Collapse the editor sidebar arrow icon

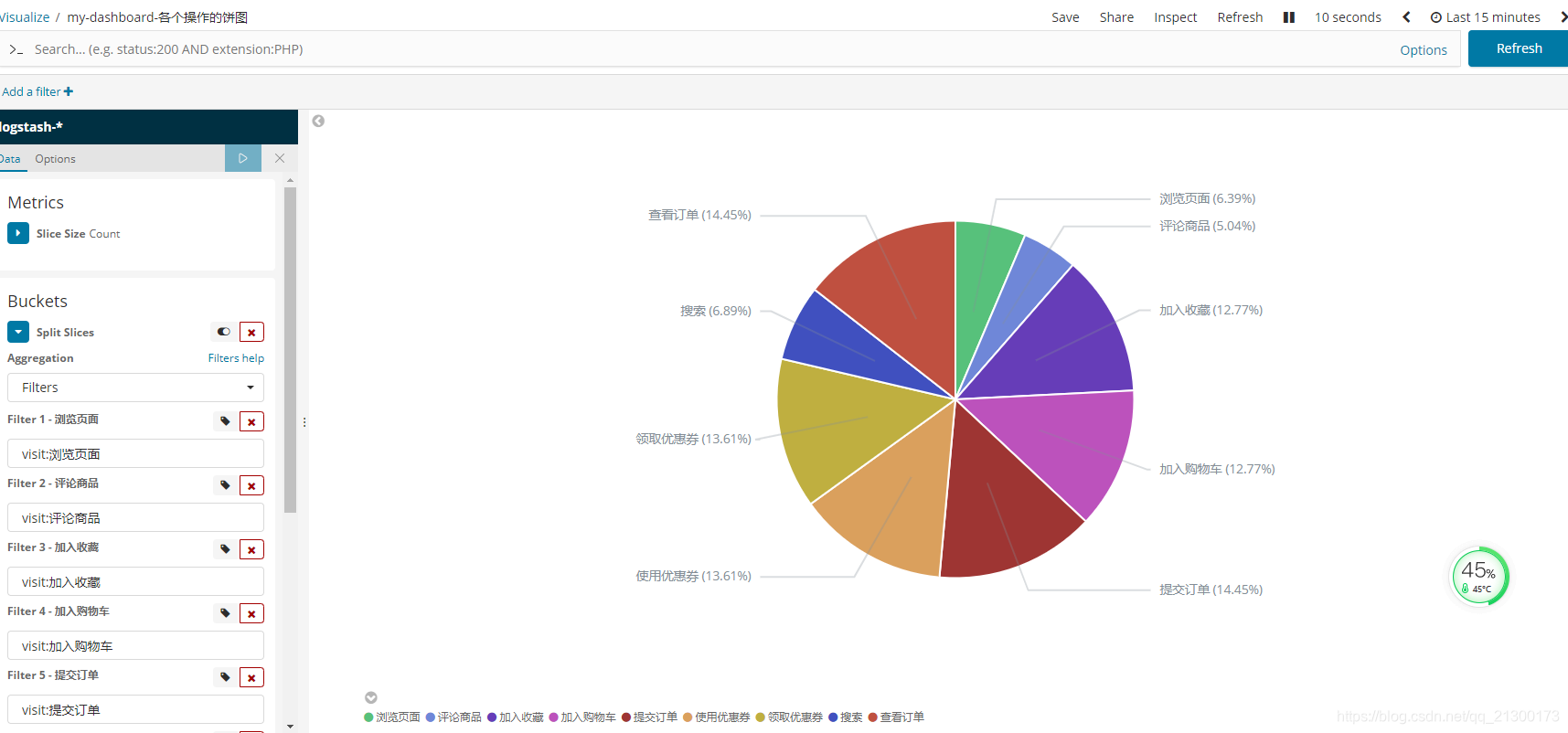point(318,121)
